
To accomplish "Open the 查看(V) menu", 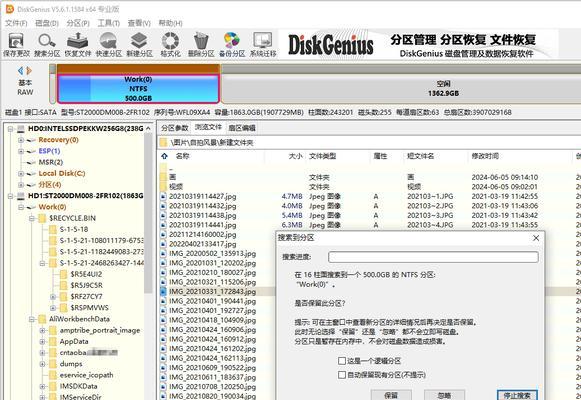I will click(139, 23).
